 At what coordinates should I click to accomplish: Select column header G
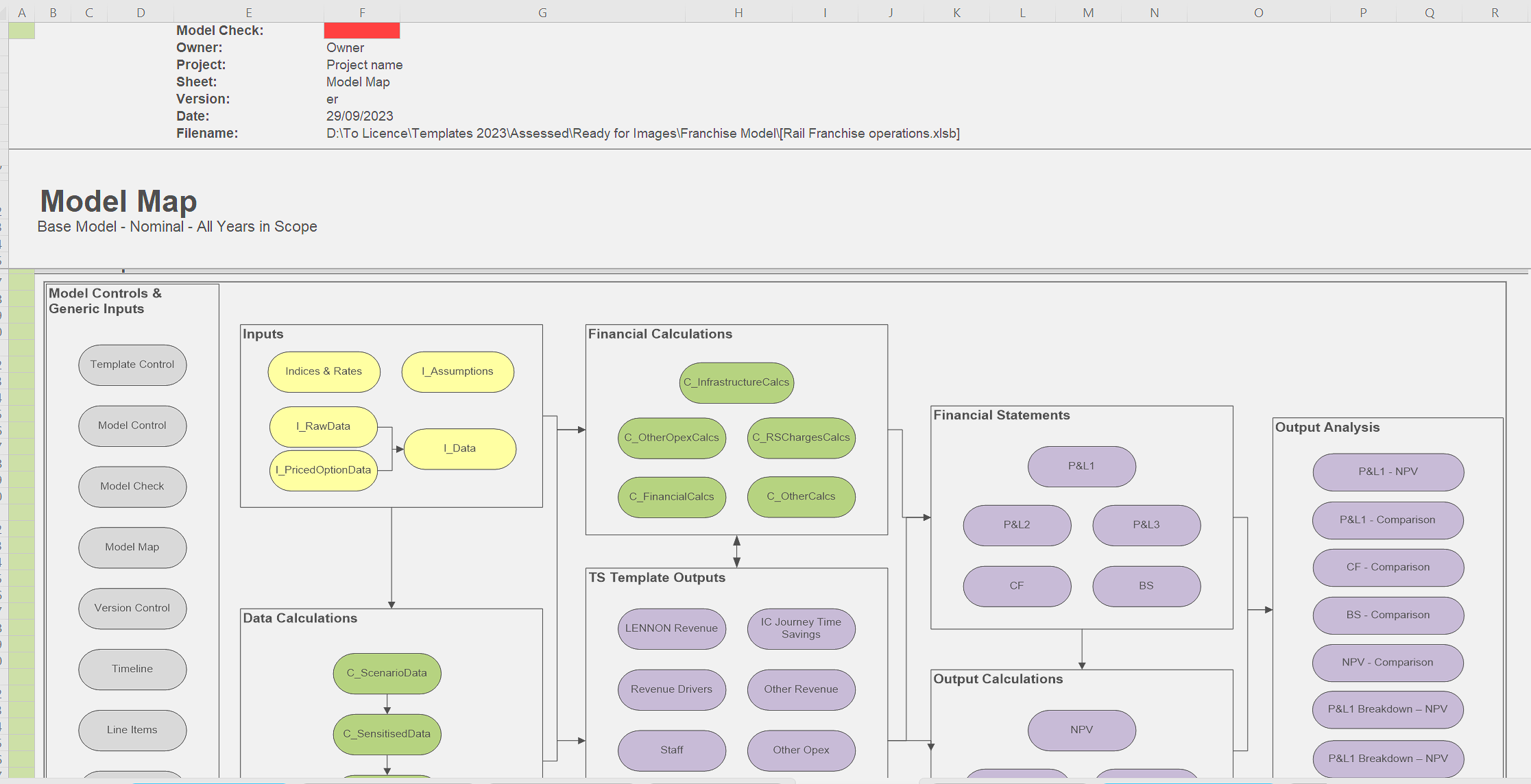point(542,12)
